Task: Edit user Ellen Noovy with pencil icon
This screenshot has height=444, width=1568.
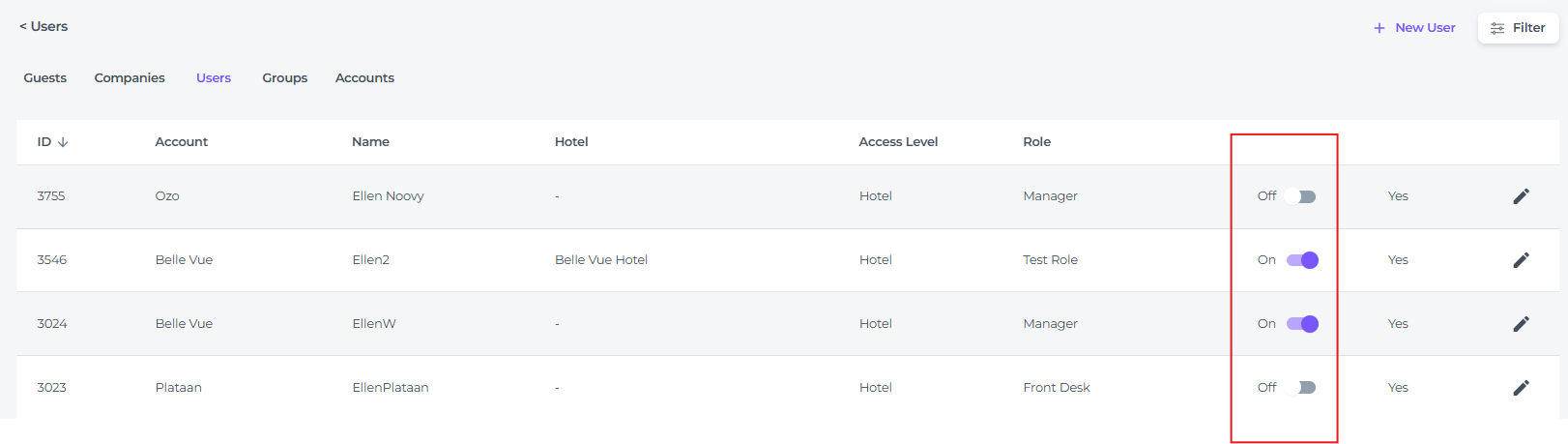Action: tap(1521, 196)
